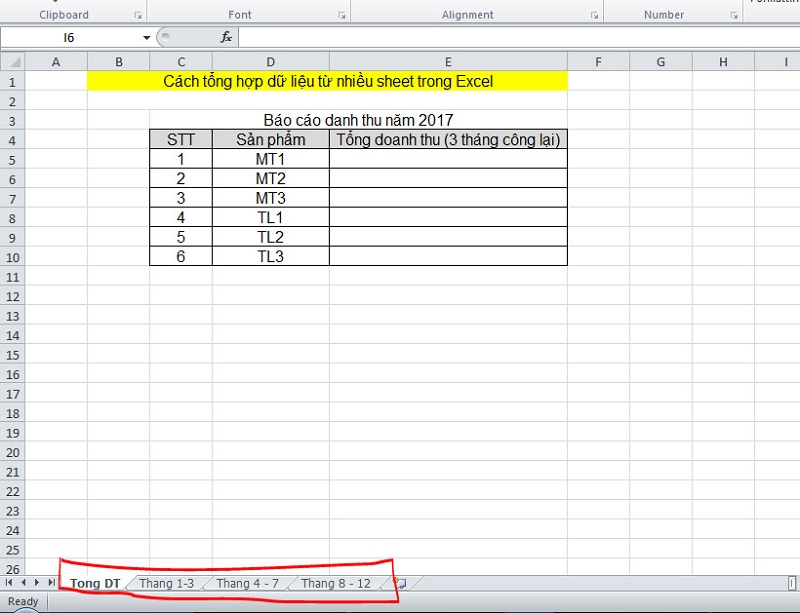This screenshot has width=800, height=613.
Task: Select column E header
Action: pos(448,62)
